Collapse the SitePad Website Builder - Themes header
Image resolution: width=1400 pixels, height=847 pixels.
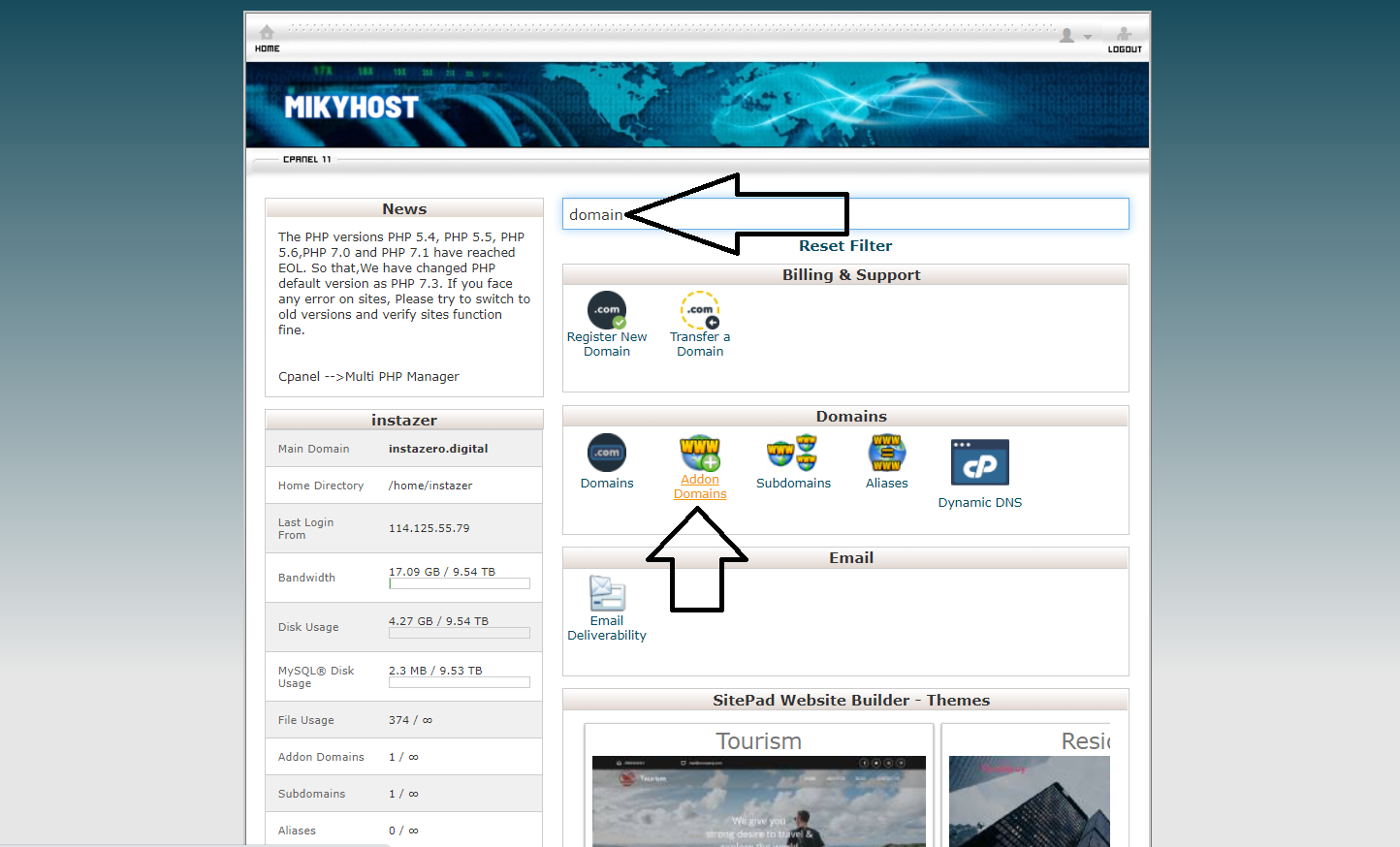pyautogui.click(x=845, y=700)
